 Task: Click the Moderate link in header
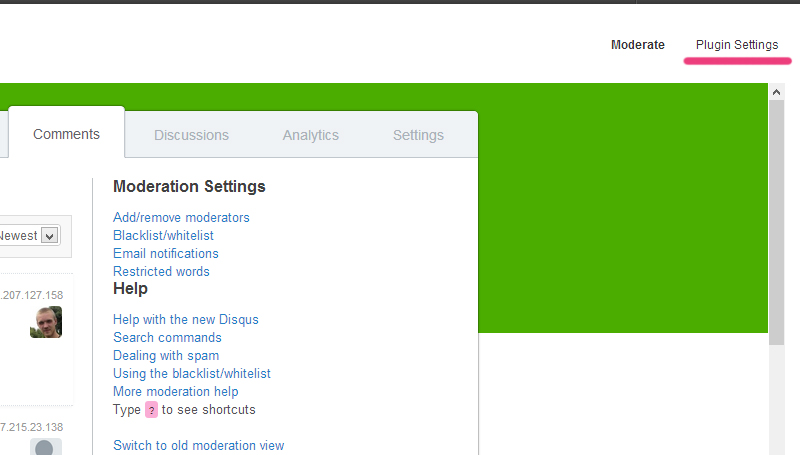tap(637, 45)
